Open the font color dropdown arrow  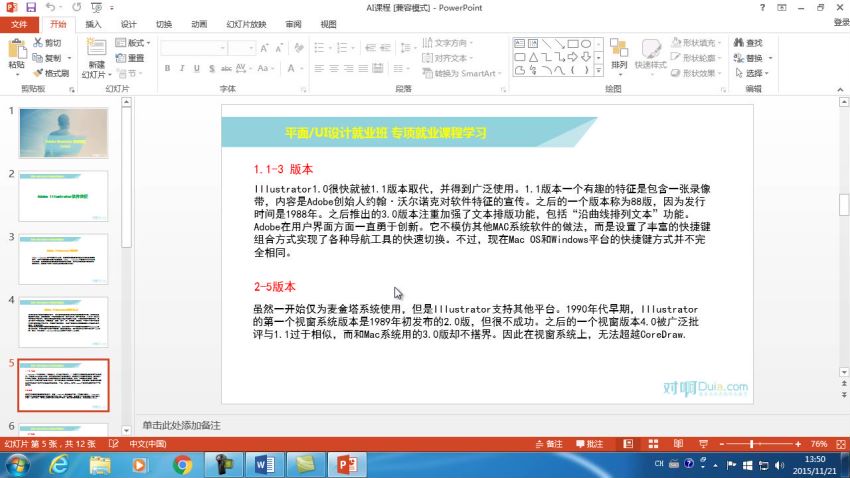tap(301, 68)
